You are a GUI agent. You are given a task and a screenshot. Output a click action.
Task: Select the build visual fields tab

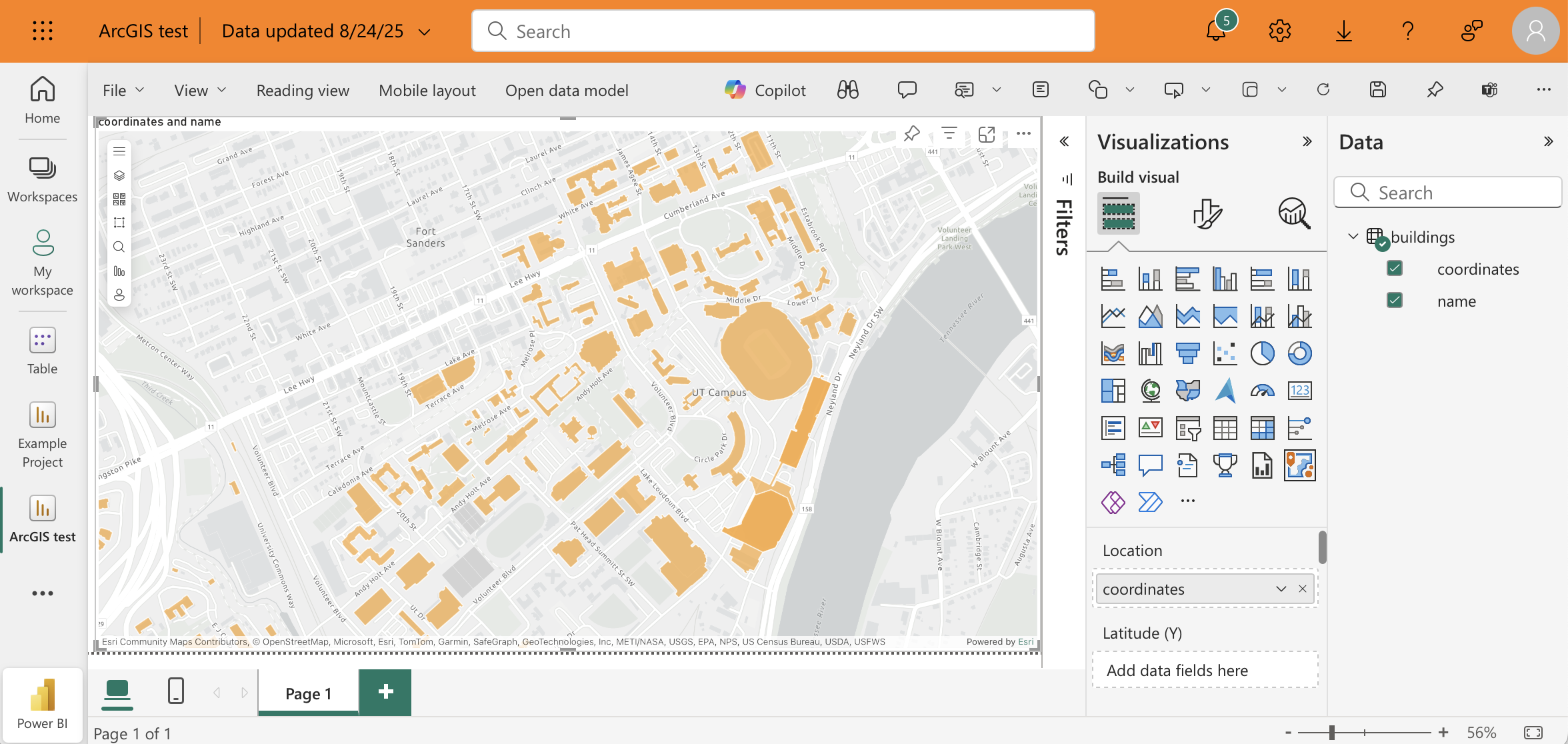click(1119, 214)
